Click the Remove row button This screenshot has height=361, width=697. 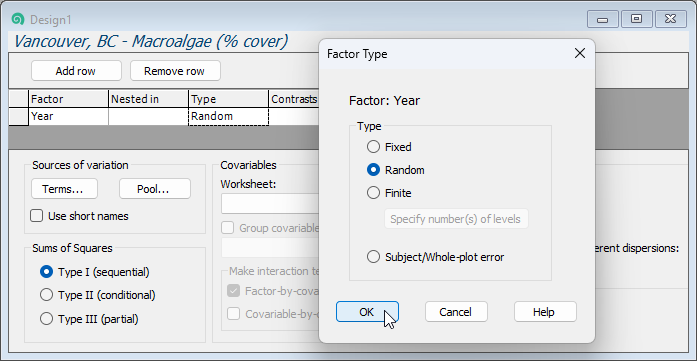pos(175,71)
